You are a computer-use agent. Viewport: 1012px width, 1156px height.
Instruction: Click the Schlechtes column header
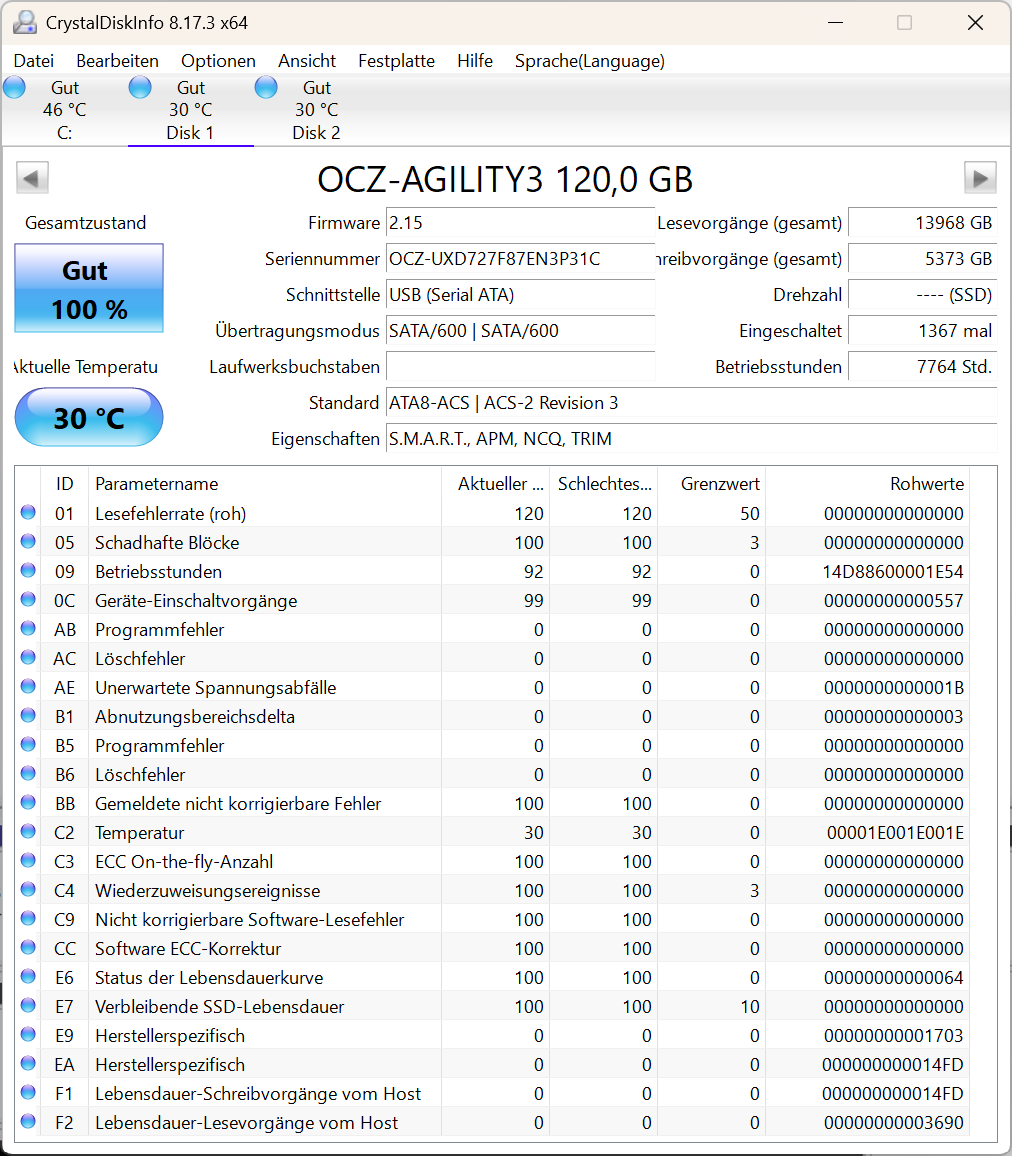604,484
